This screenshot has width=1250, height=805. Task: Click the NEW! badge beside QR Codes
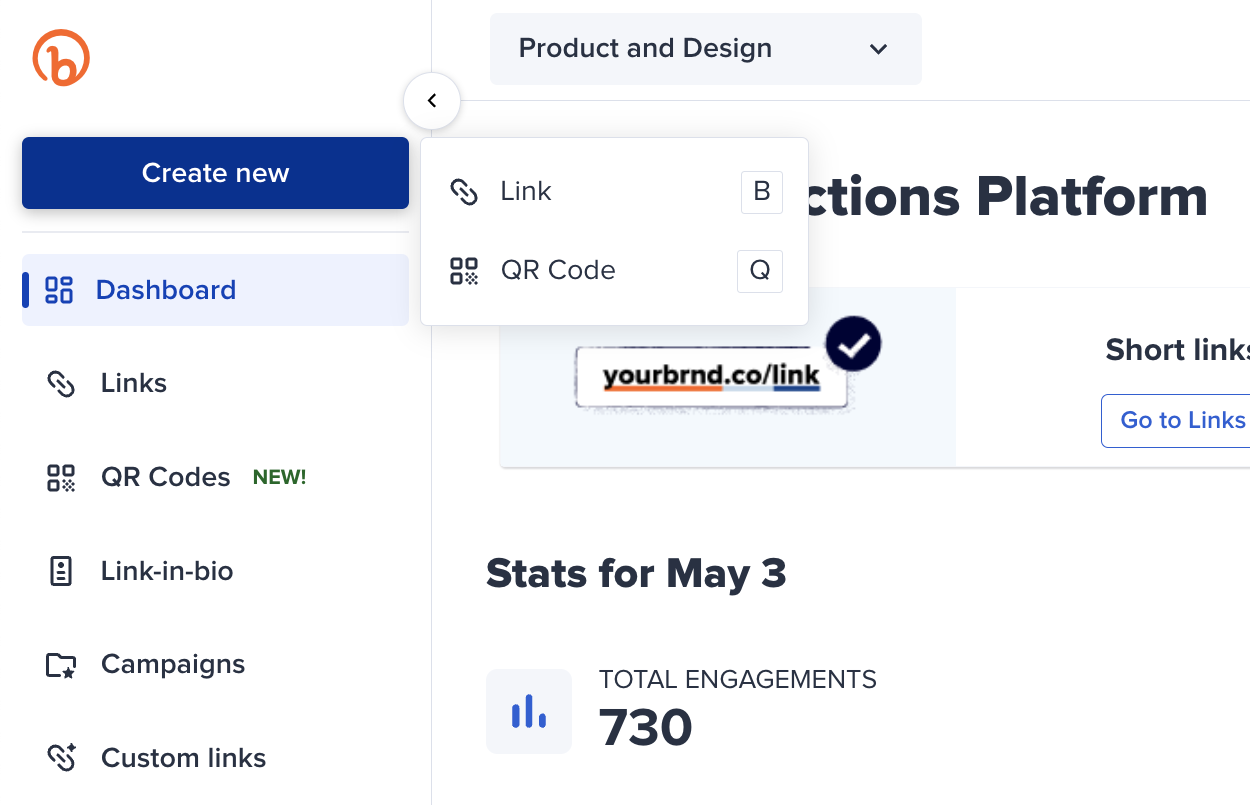tap(280, 478)
